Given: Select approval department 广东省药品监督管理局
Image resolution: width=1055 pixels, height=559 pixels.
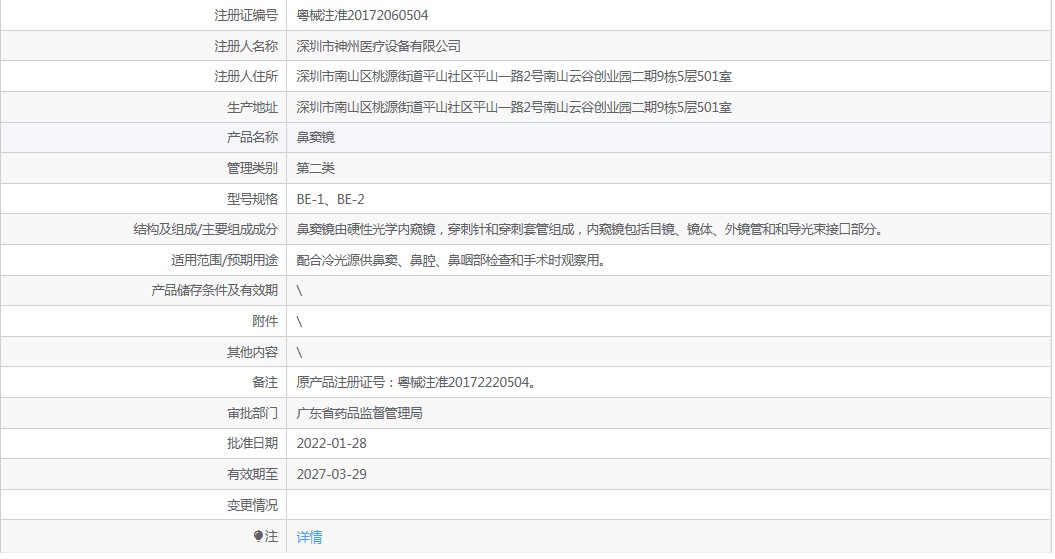Looking at the screenshot, I should tap(359, 413).
